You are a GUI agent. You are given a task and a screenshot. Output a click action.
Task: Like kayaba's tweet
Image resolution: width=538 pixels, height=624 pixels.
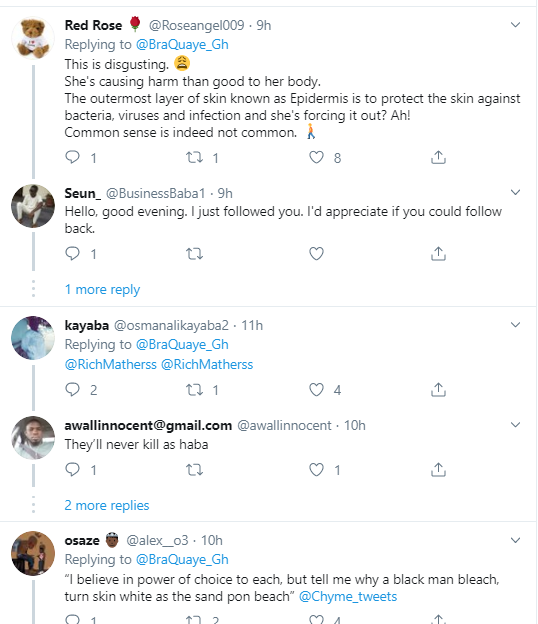click(x=316, y=390)
